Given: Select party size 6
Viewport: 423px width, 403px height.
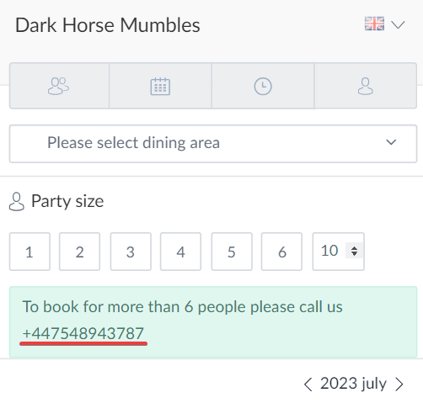Looking at the screenshot, I should (282, 252).
